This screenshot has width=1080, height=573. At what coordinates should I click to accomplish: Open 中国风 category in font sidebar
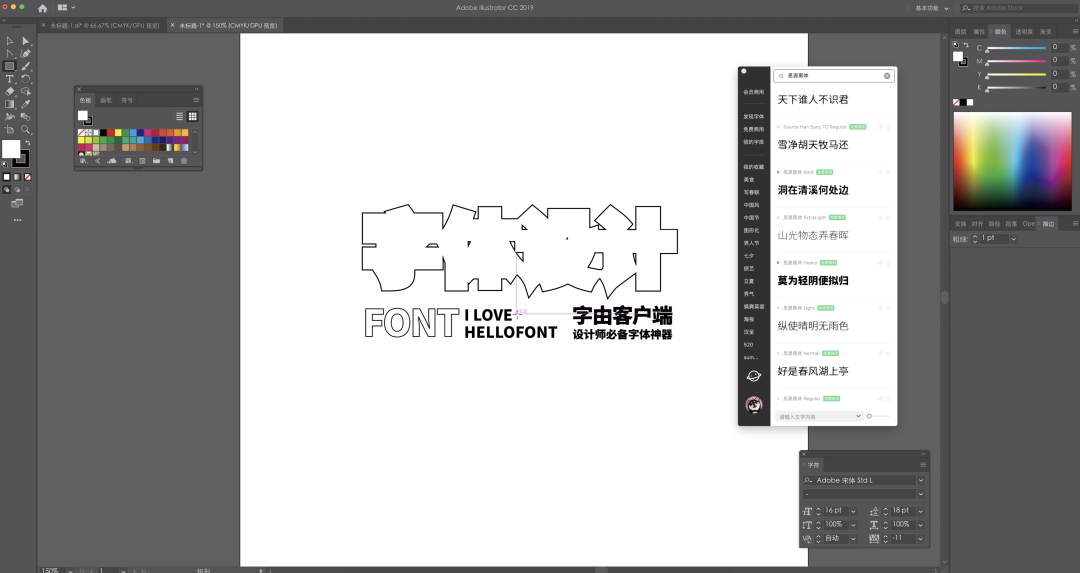pos(751,205)
